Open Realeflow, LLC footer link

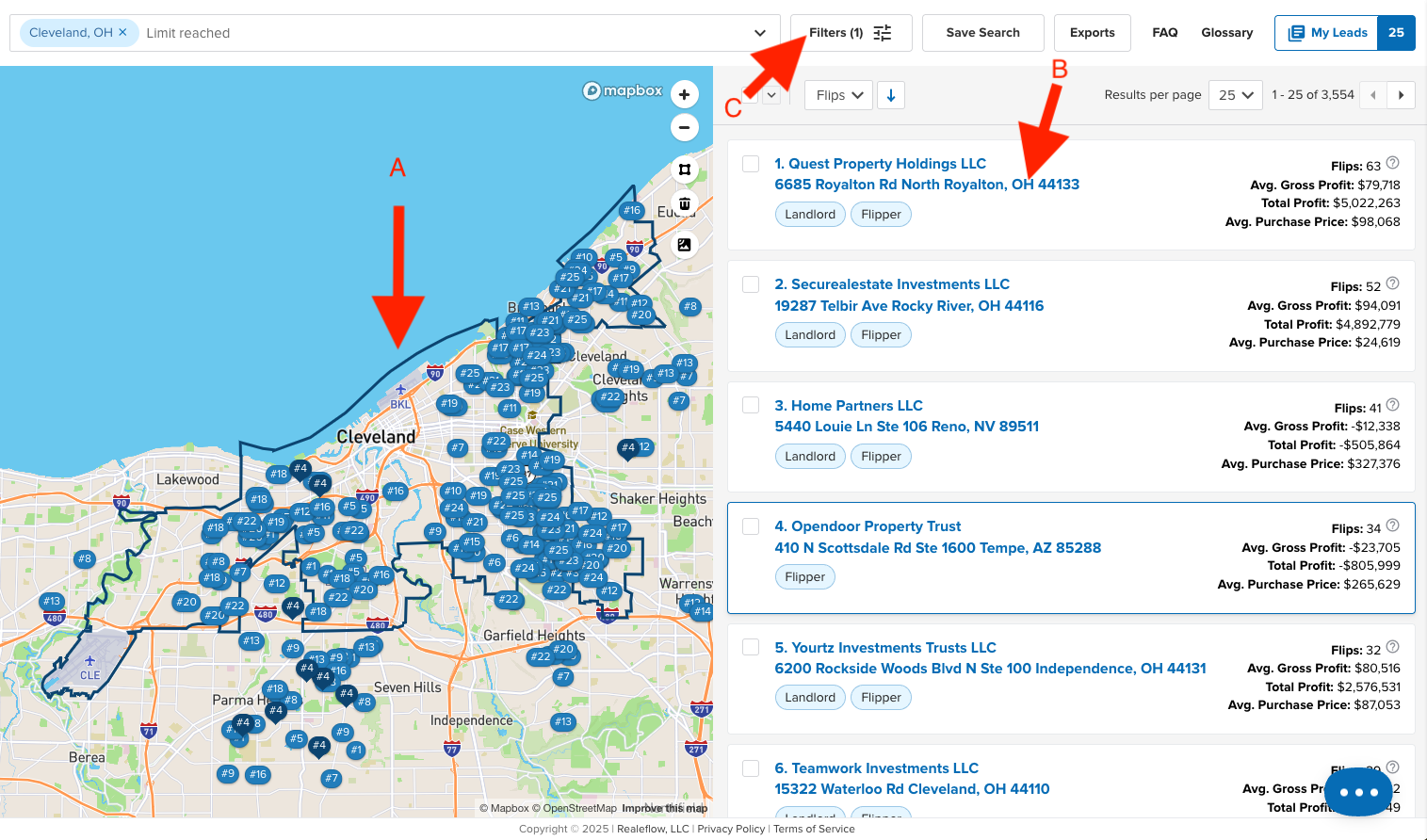coord(653,829)
